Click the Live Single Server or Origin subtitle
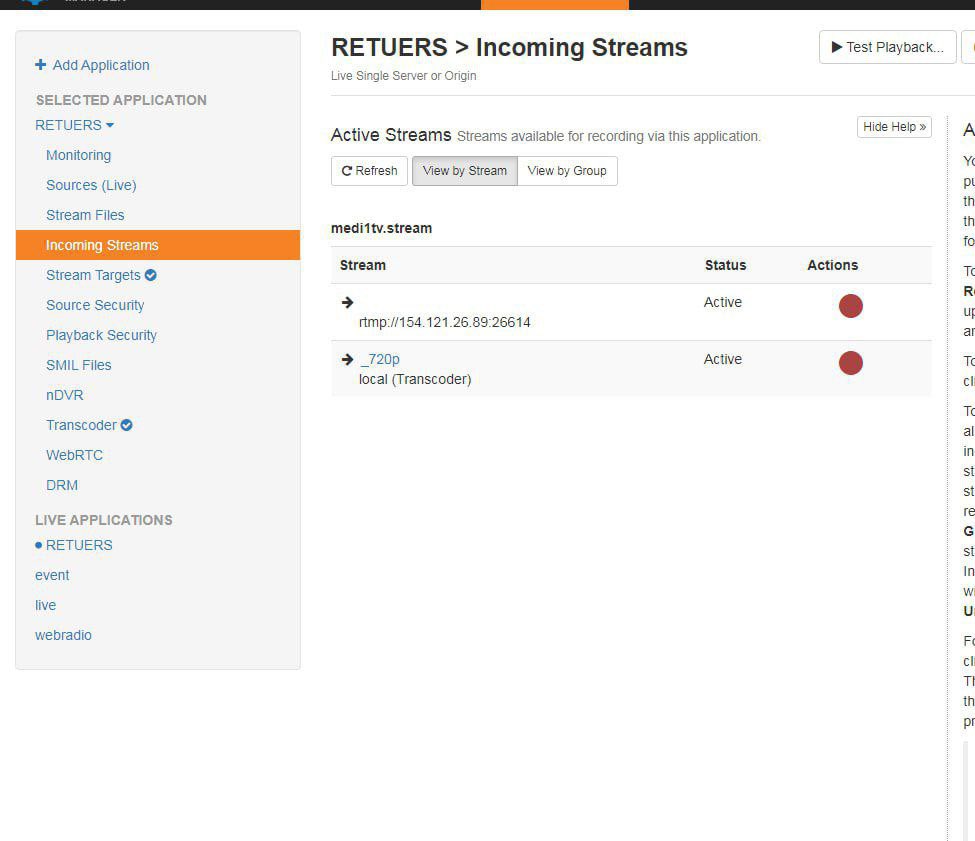The image size is (975, 841). [x=404, y=76]
